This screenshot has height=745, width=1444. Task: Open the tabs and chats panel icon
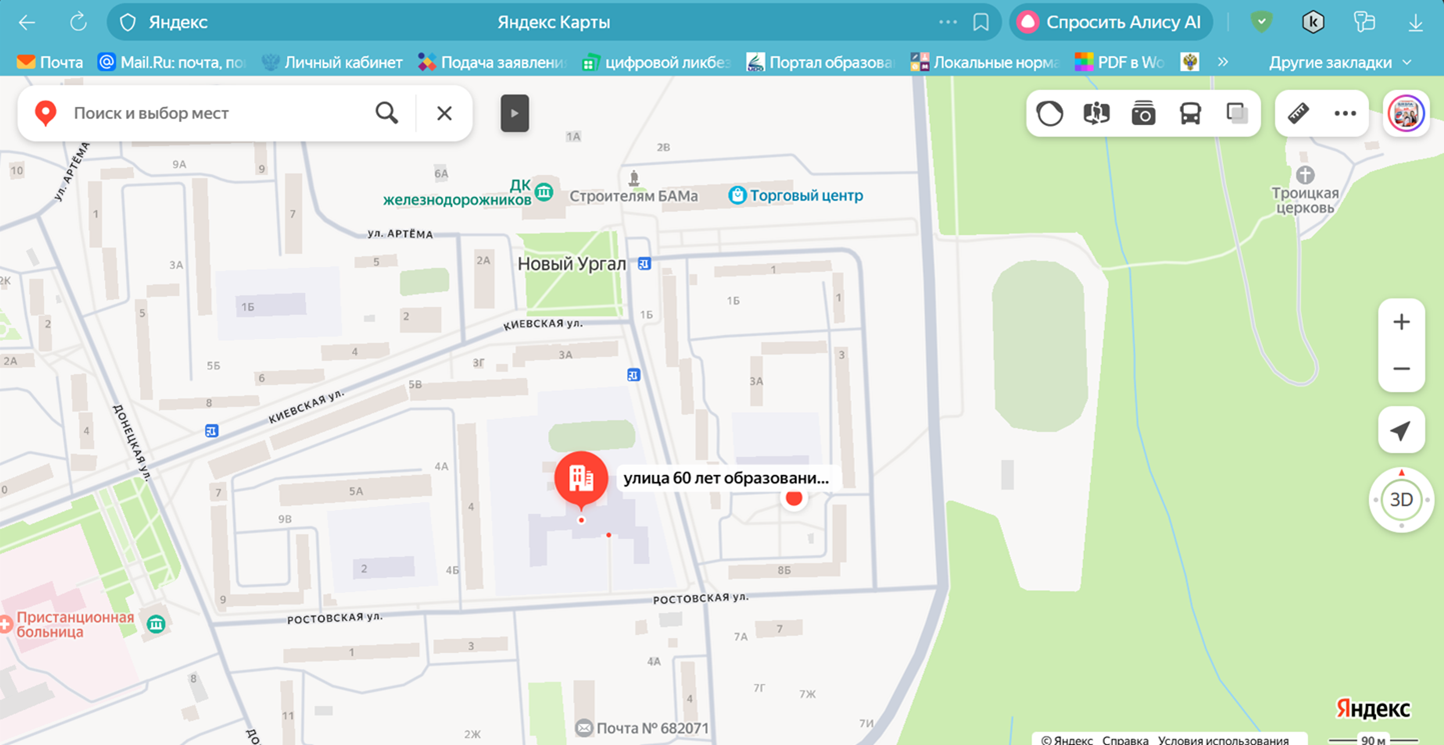pyautogui.click(x=1364, y=22)
